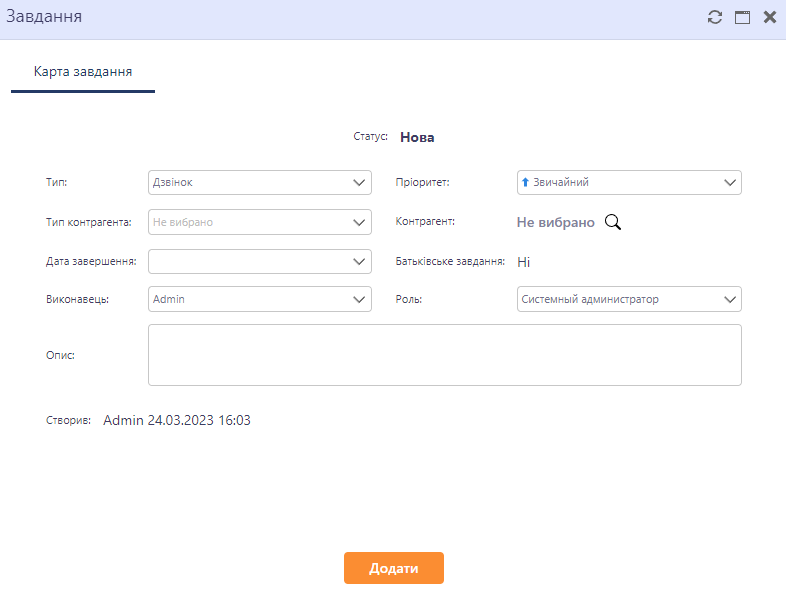Open the Виконавець dropdown showing Admin
The width and height of the screenshot is (786, 590).
(x=259, y=299)
